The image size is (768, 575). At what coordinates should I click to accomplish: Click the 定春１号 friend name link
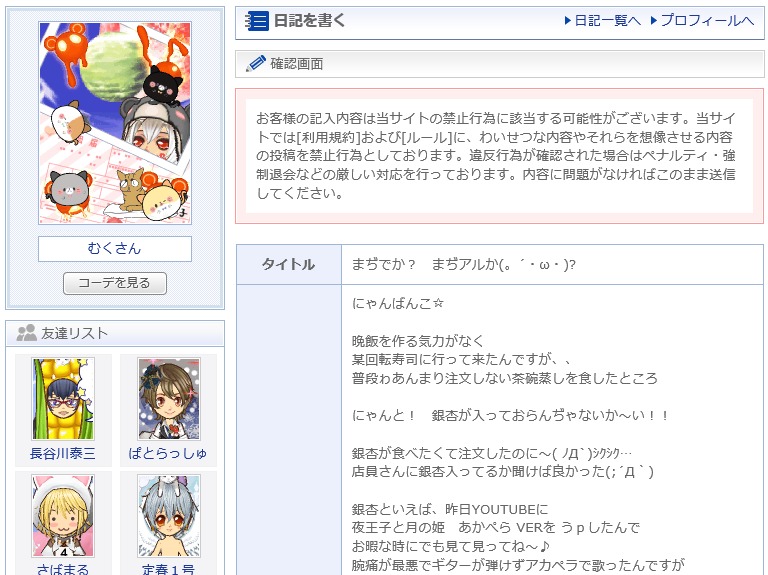tap(168, 570)
